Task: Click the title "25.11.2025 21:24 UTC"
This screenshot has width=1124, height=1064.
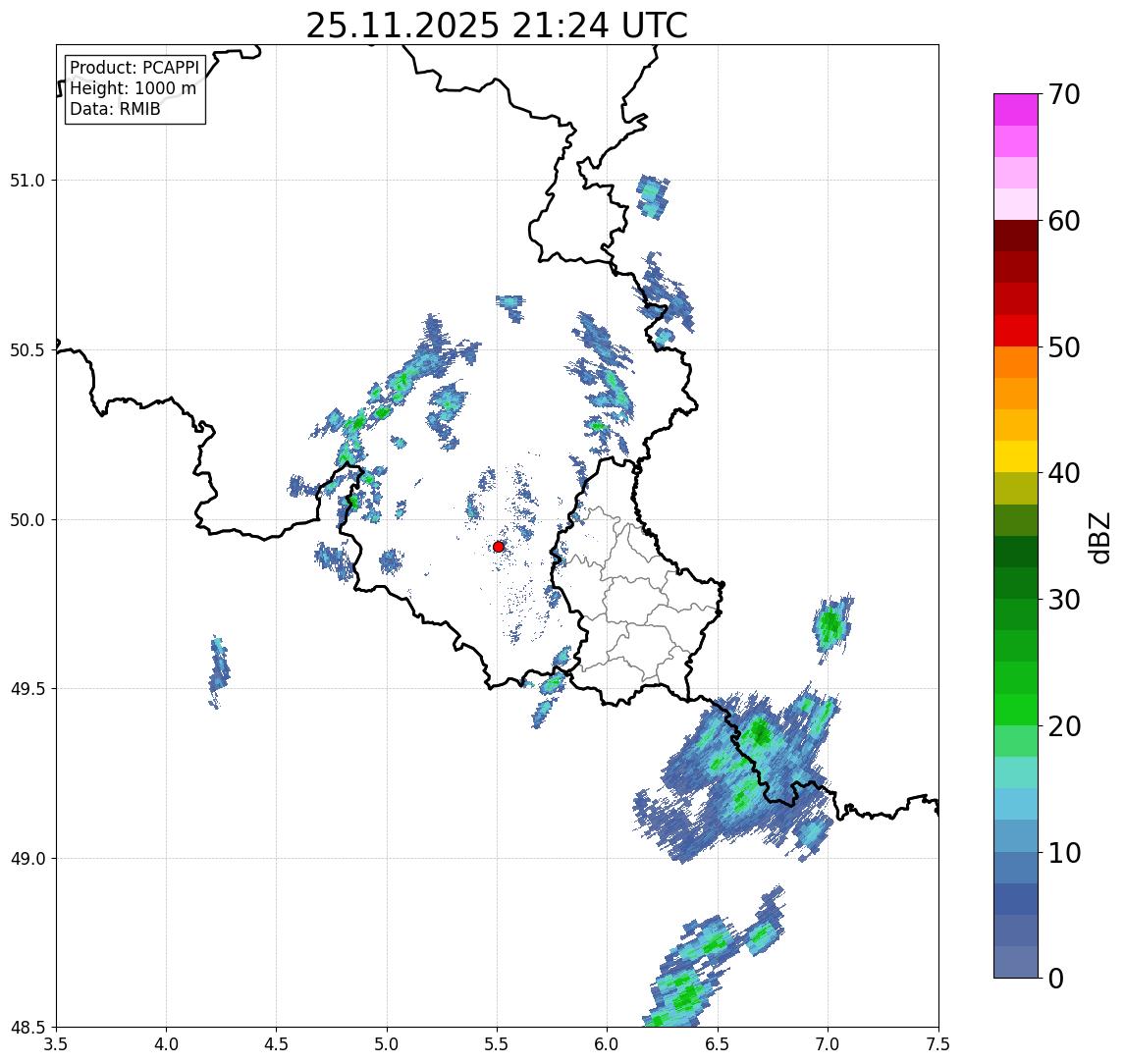Action: [x=497, y=26]
